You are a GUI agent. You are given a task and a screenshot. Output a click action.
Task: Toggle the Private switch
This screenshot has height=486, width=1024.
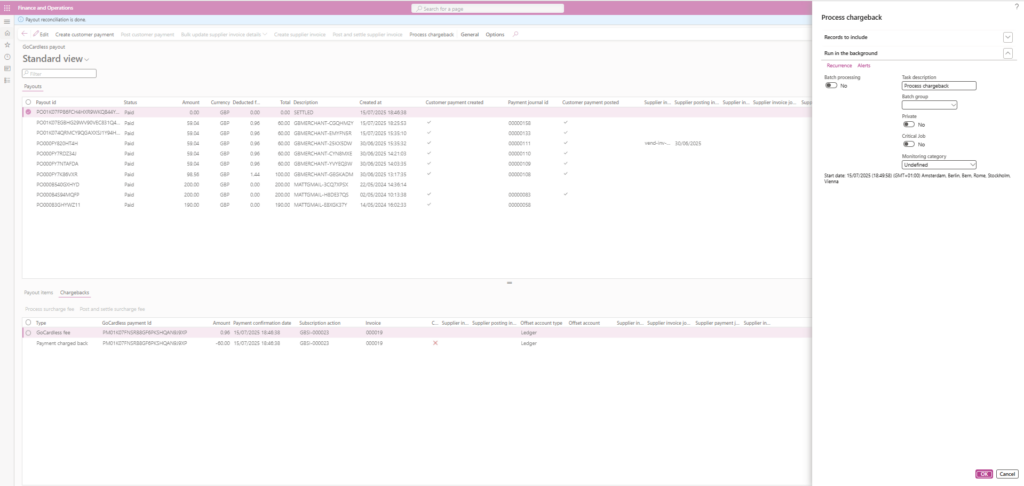coord(908,124)
